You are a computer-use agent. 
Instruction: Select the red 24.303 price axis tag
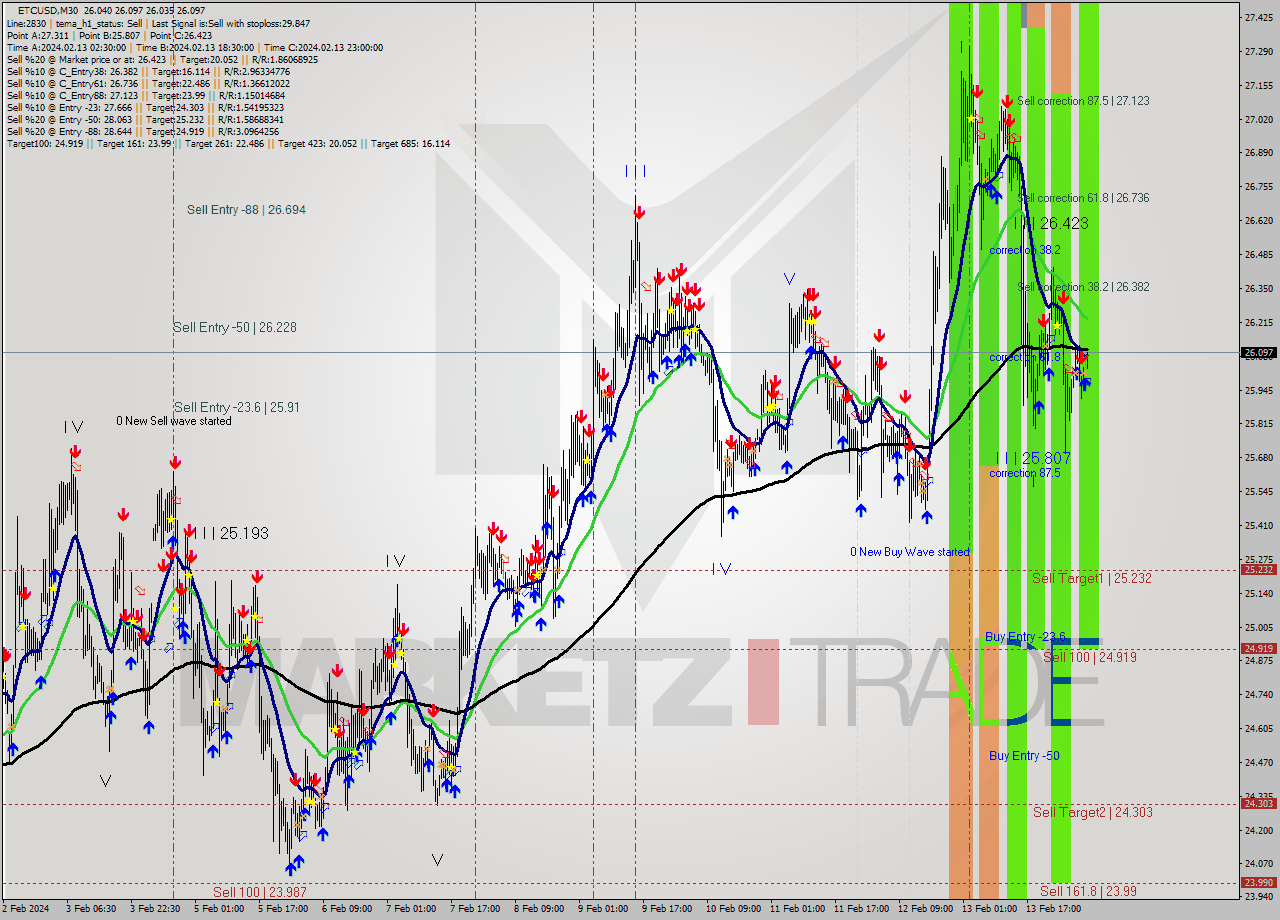pos(1258,803)
